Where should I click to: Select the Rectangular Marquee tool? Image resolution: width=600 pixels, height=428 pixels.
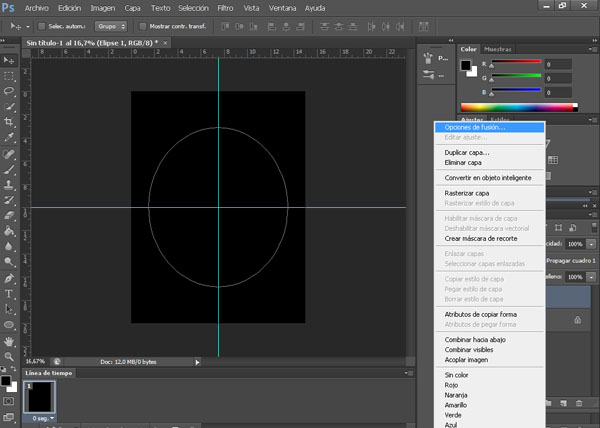coord(9,75)
